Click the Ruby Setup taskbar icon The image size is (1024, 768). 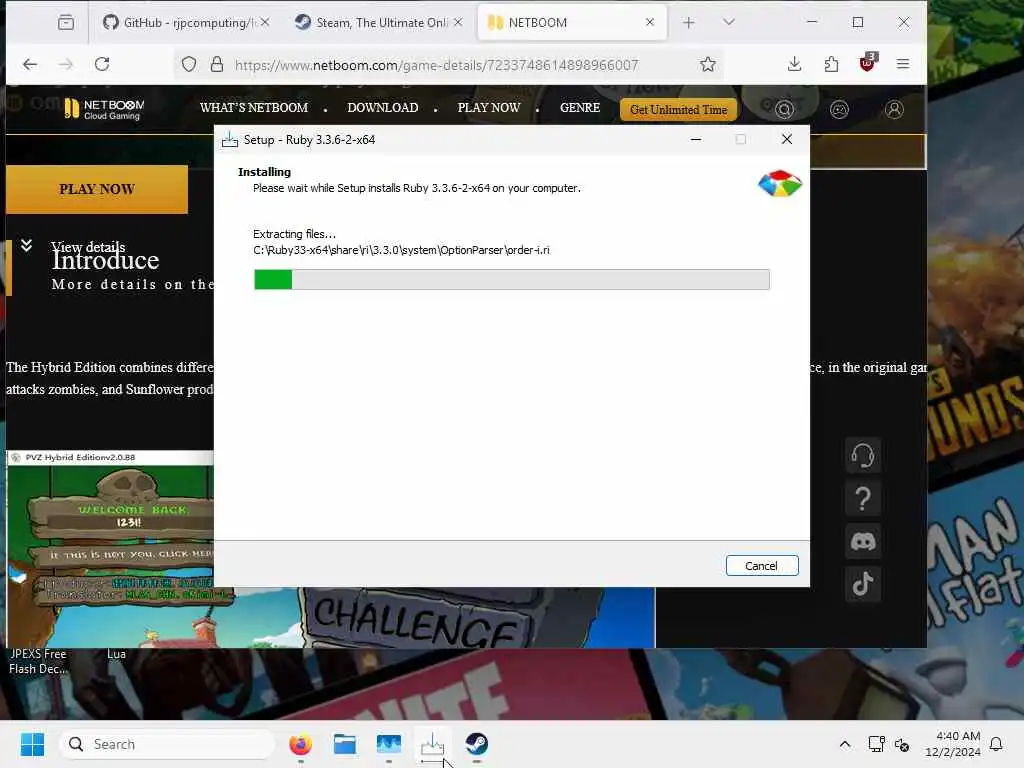tap(432, 744)
